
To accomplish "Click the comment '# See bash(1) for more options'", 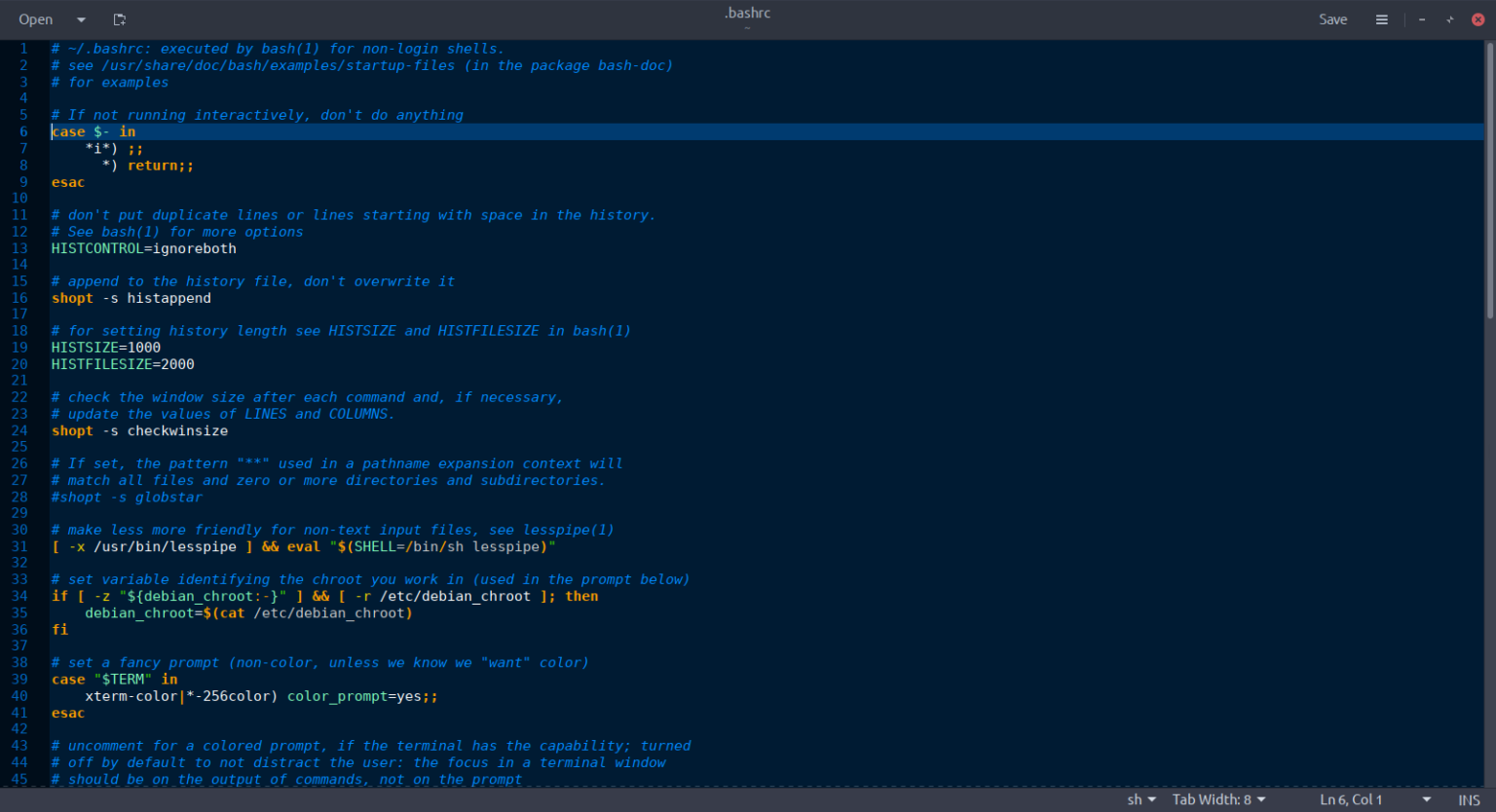I will [177, 232].
